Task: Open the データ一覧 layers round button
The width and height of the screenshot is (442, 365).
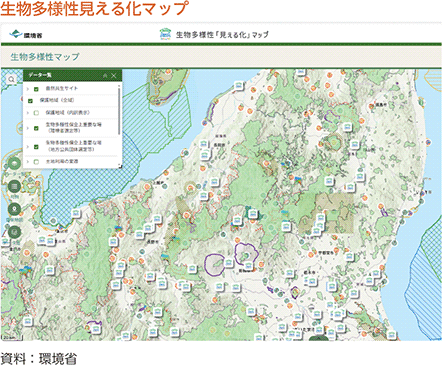Action: click(x=14, y=163)
